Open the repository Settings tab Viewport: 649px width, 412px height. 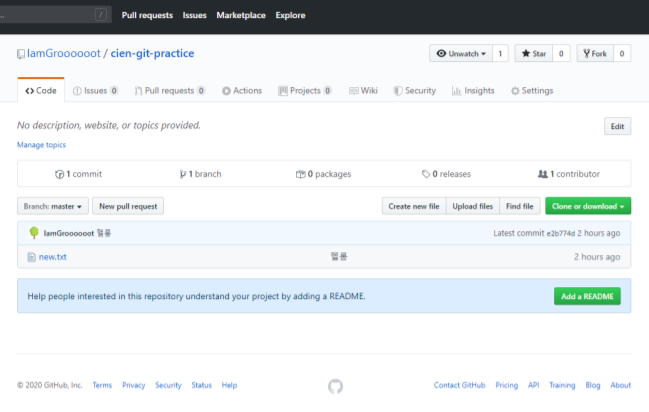(x=532, y=91)
